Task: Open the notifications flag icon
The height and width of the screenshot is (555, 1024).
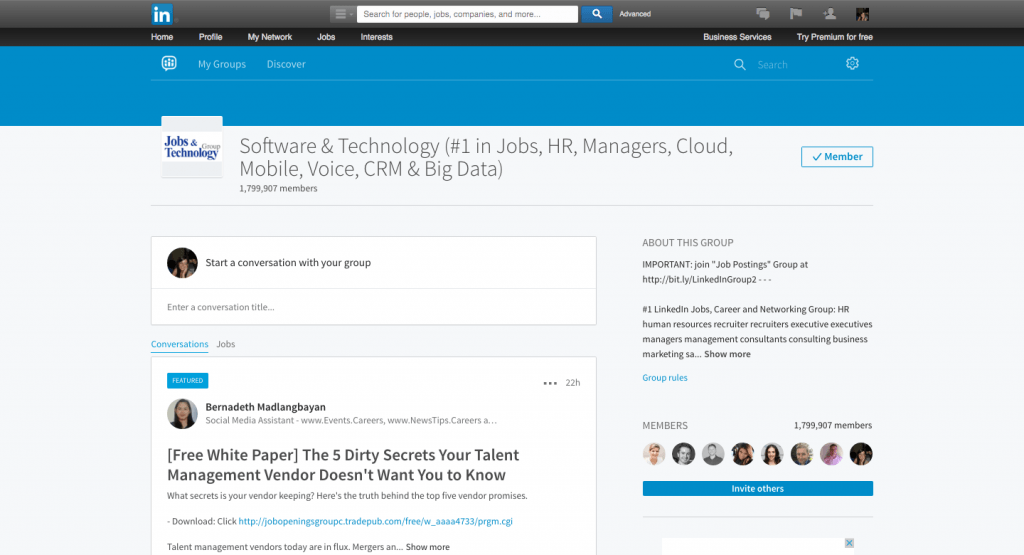Action: tap(796, 14)
